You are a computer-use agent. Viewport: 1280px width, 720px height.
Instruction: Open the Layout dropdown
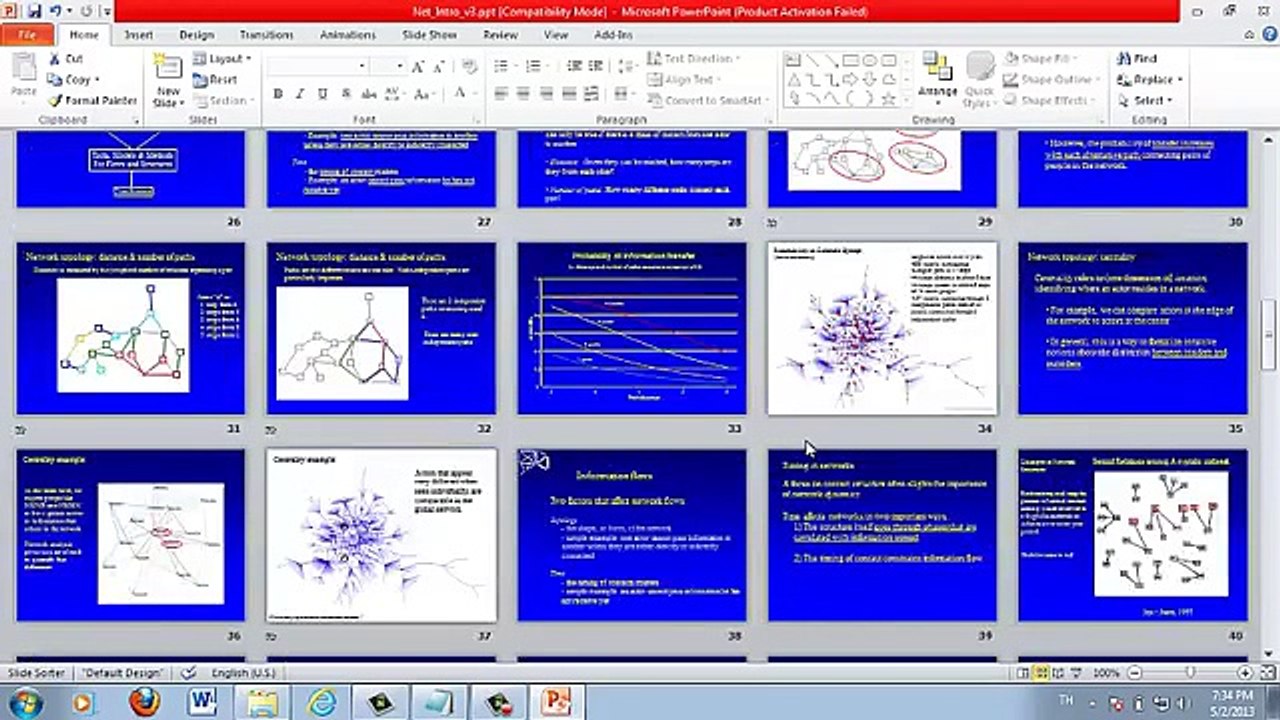click(x=222, y=59)
